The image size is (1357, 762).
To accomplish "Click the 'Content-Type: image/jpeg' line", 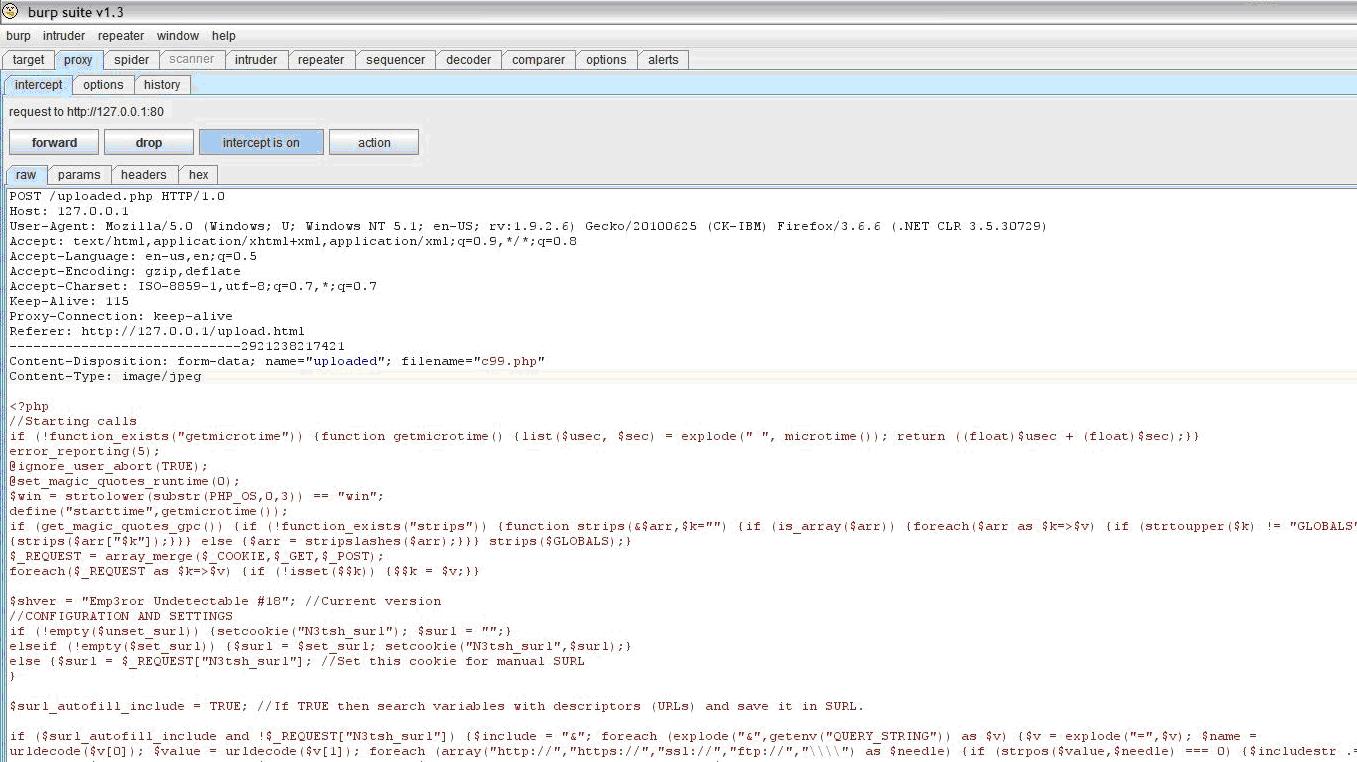I will (105, 376).
